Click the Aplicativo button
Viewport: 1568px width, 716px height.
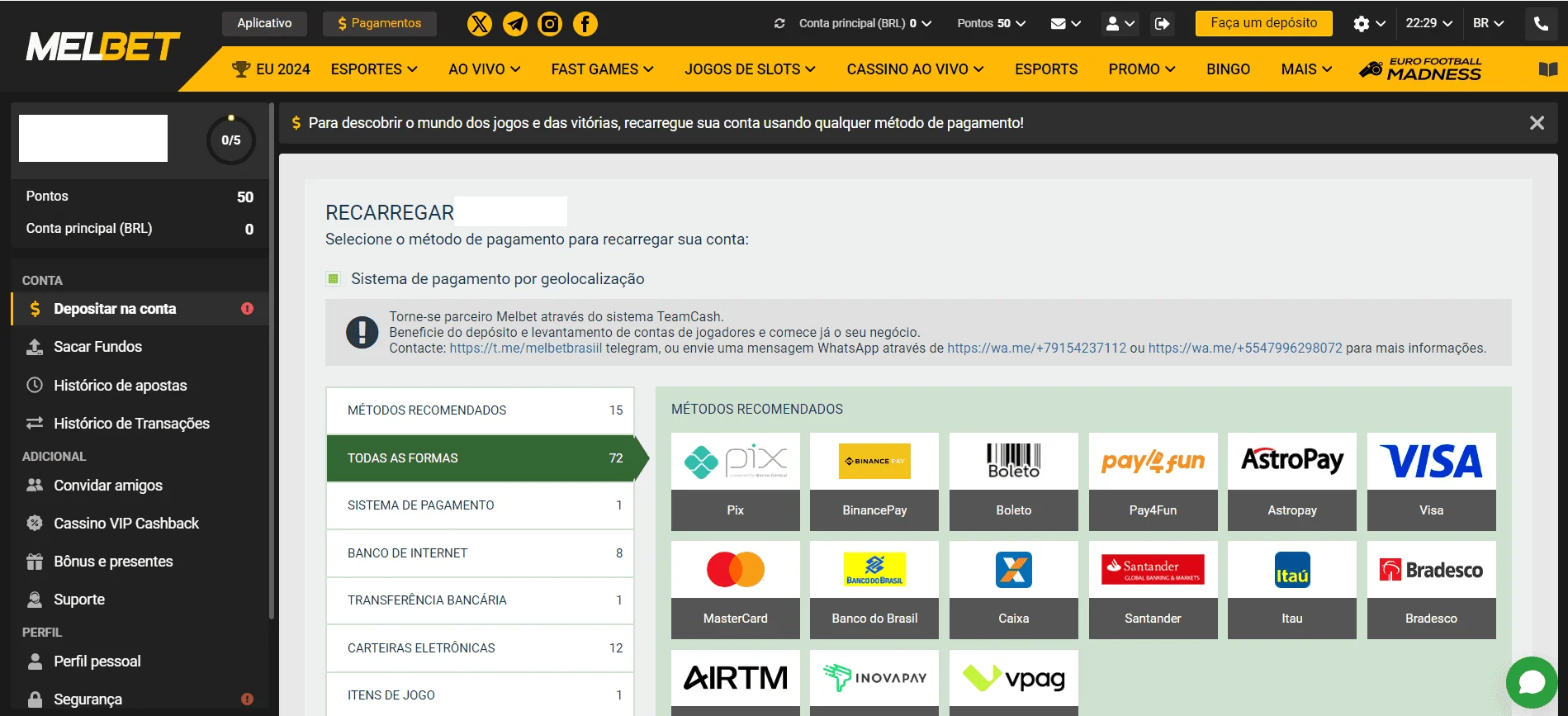[x=264, y=23]
